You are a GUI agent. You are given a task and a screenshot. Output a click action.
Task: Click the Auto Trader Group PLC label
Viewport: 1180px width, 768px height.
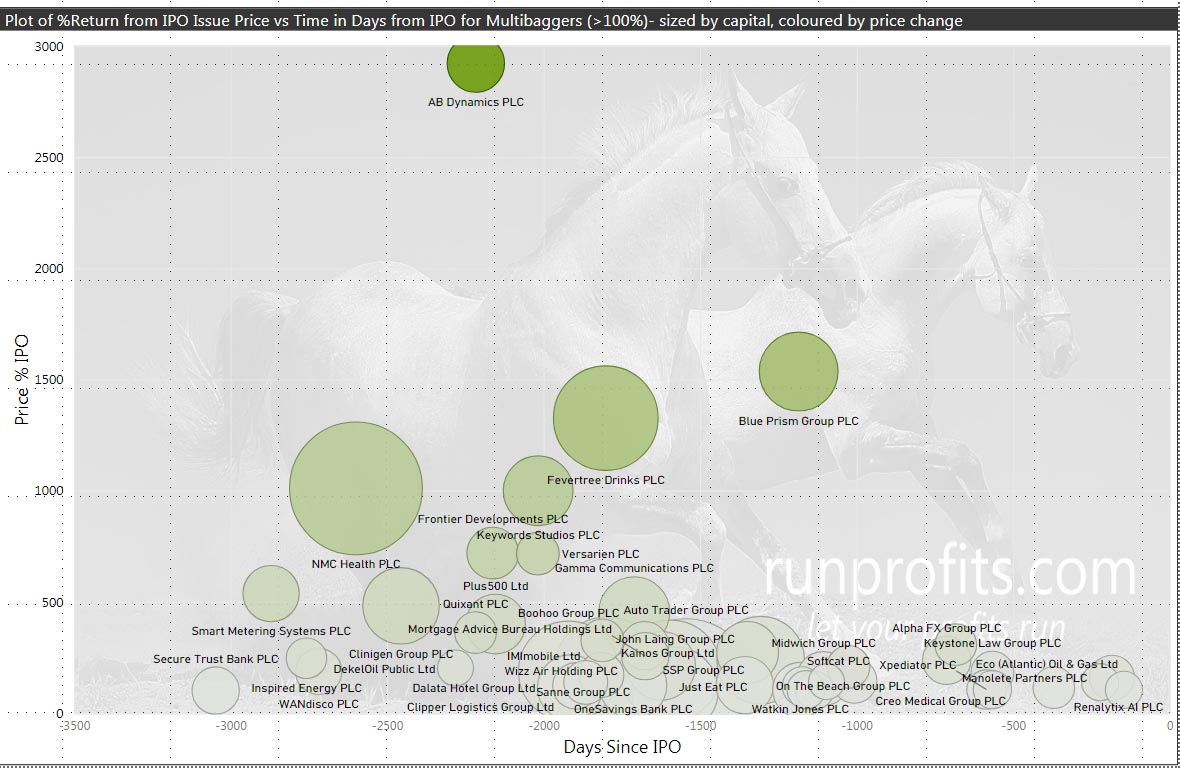tap(685, 610)
